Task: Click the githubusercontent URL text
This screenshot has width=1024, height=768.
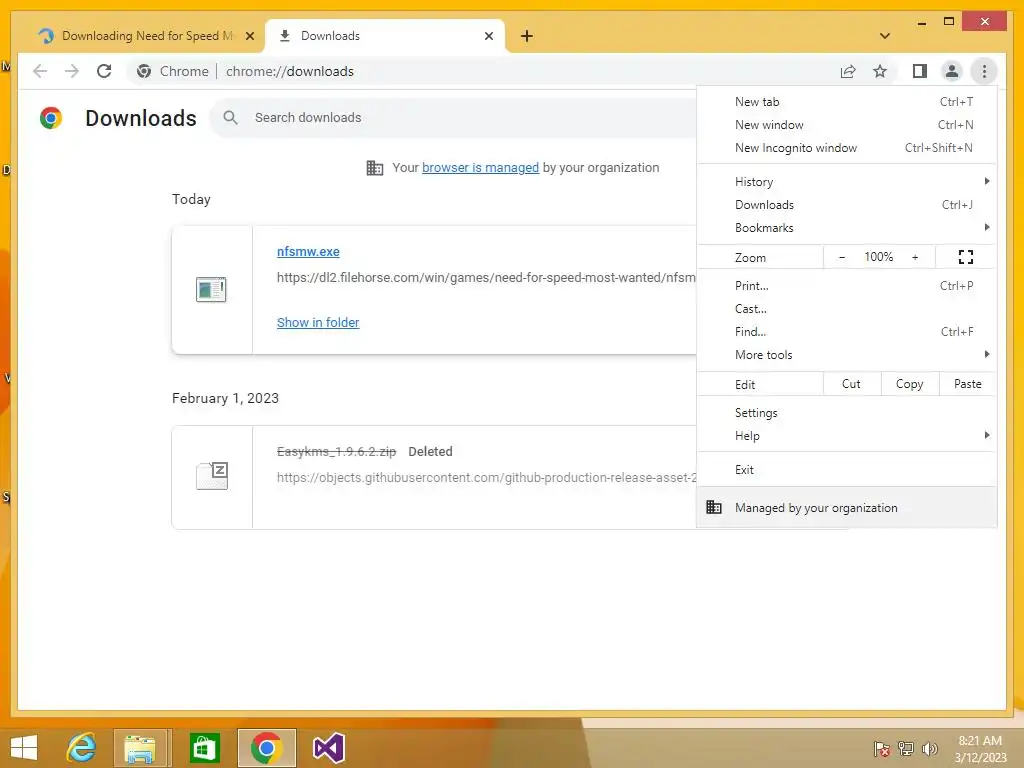Action: point(487,477)
